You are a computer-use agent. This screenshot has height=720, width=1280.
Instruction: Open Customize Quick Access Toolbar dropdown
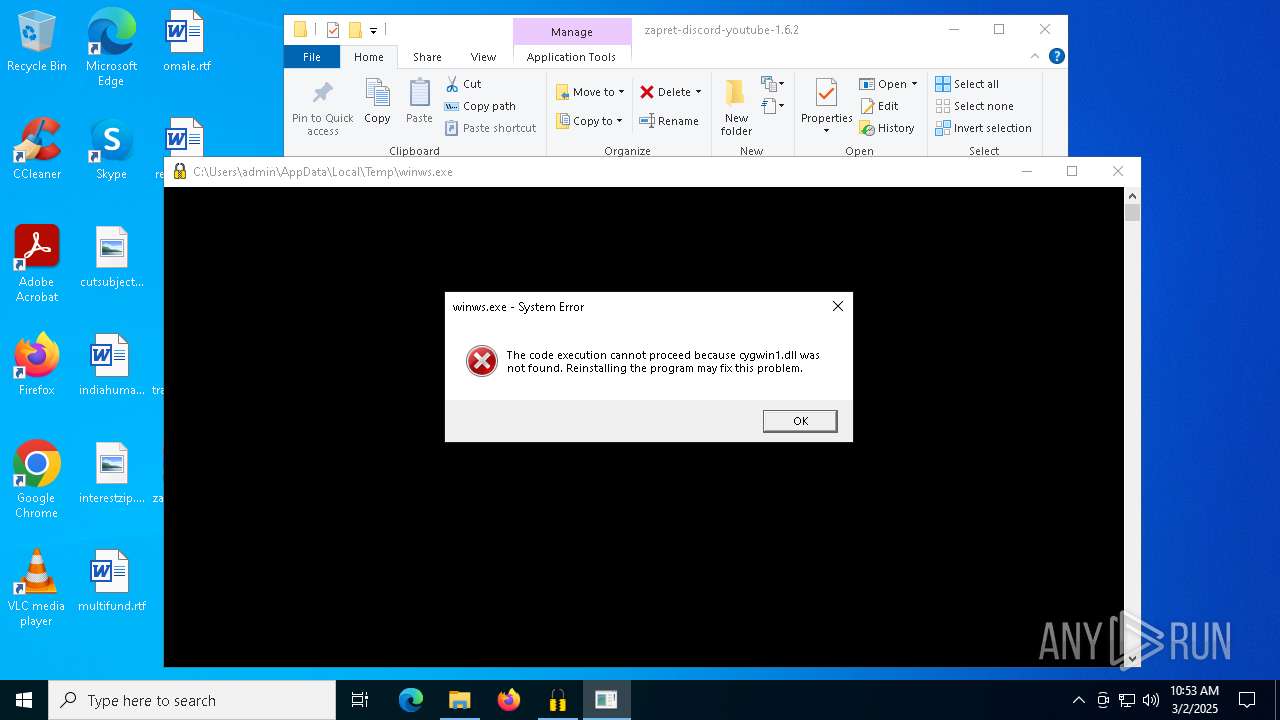click(x=373, y=30)
